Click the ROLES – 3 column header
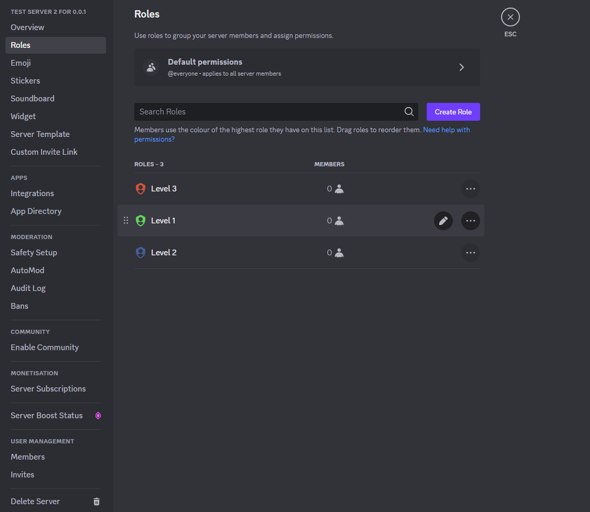Viewport: 590px width, 512px height. [x=149, y=164]
